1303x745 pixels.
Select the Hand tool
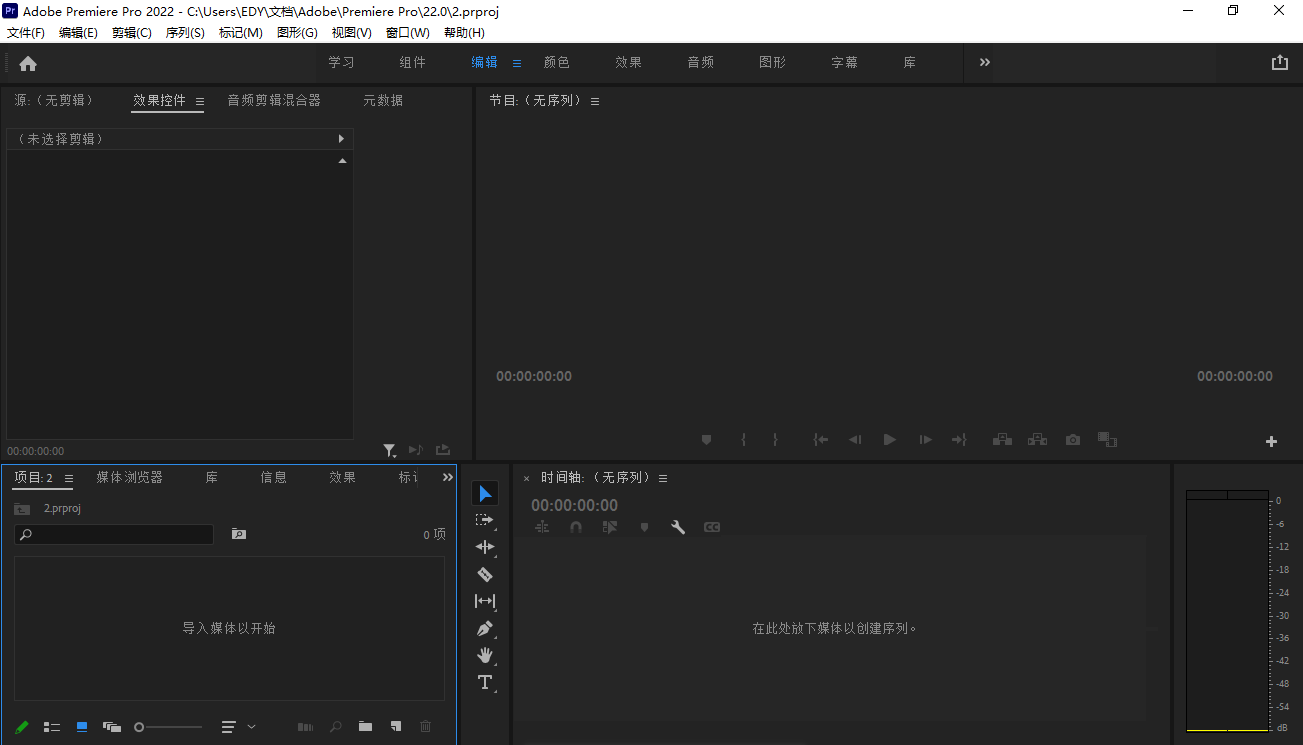[485, 656]
